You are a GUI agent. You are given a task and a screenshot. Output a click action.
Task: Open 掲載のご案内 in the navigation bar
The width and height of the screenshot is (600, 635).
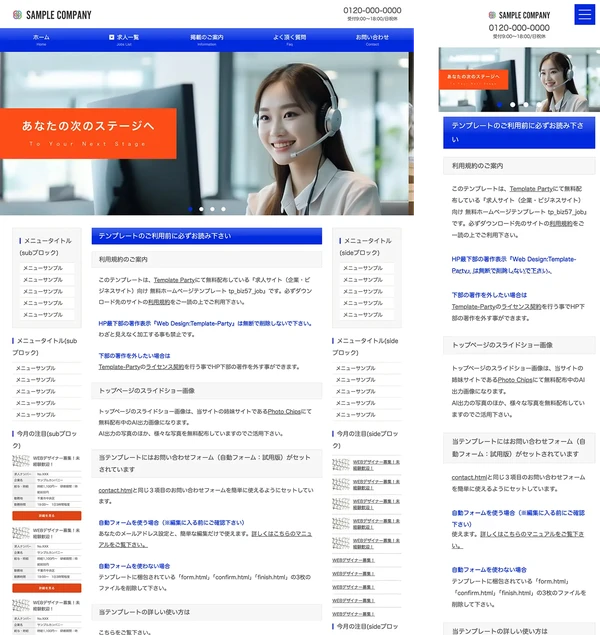[207, 39]
